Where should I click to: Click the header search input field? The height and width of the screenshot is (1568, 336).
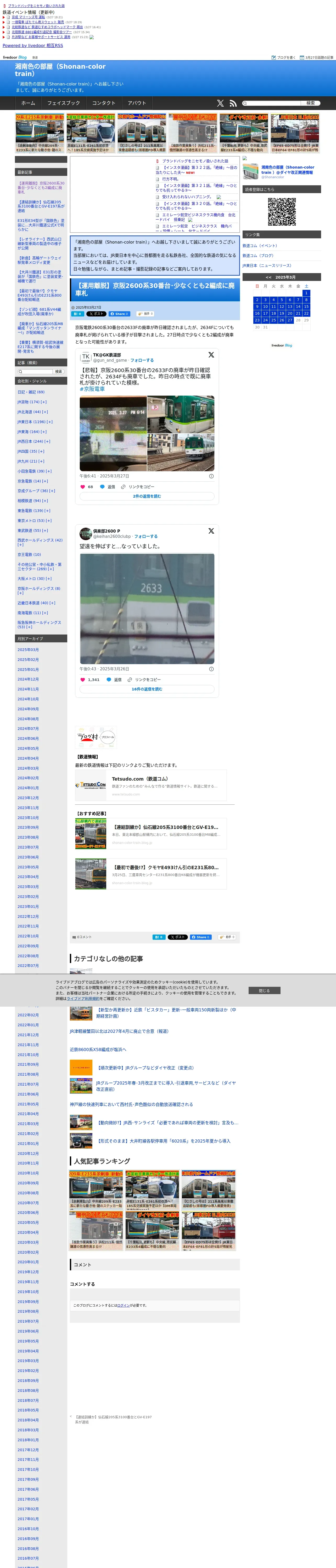(x=271, y=103)
